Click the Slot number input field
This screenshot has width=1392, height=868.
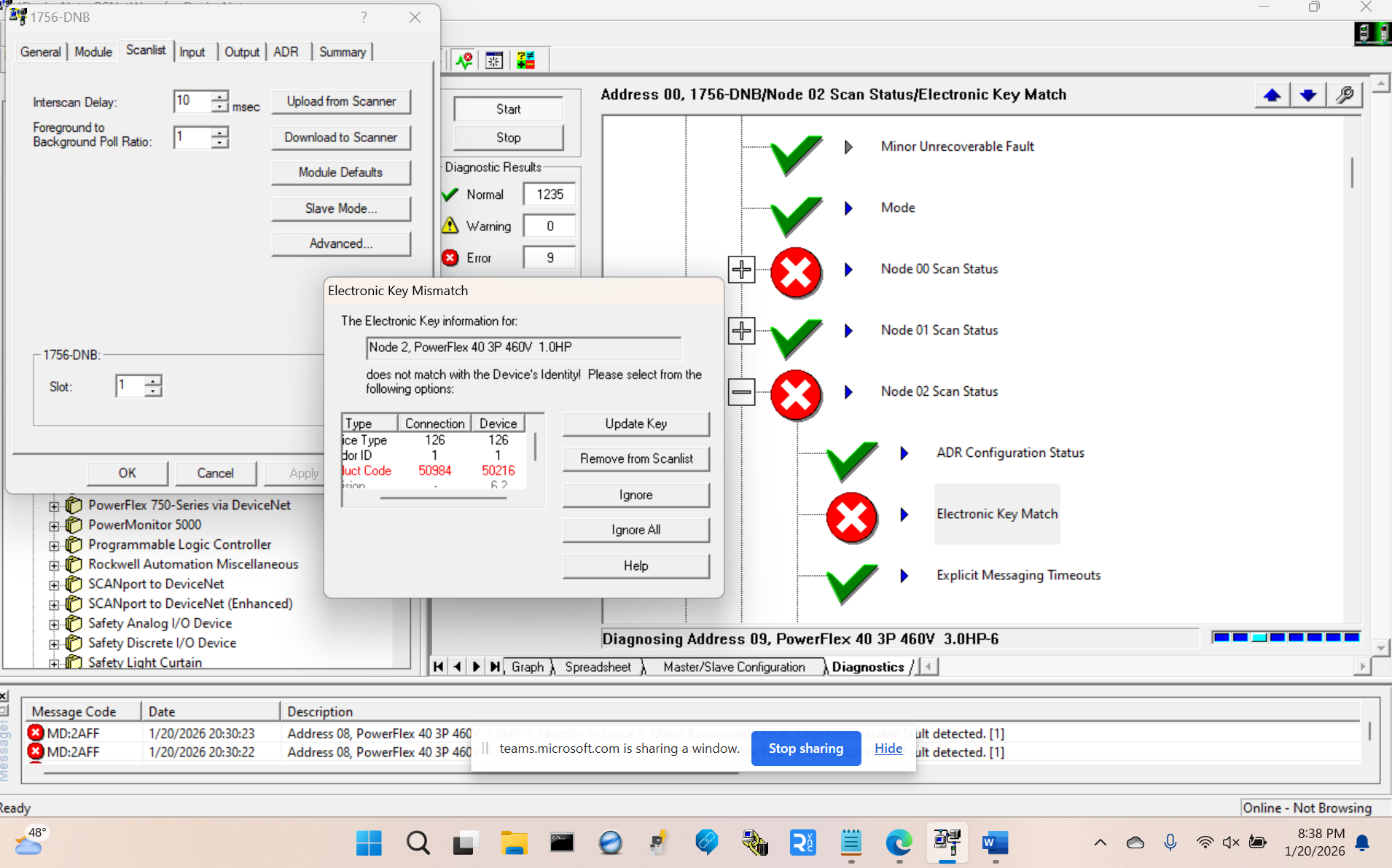click(130, 386)
